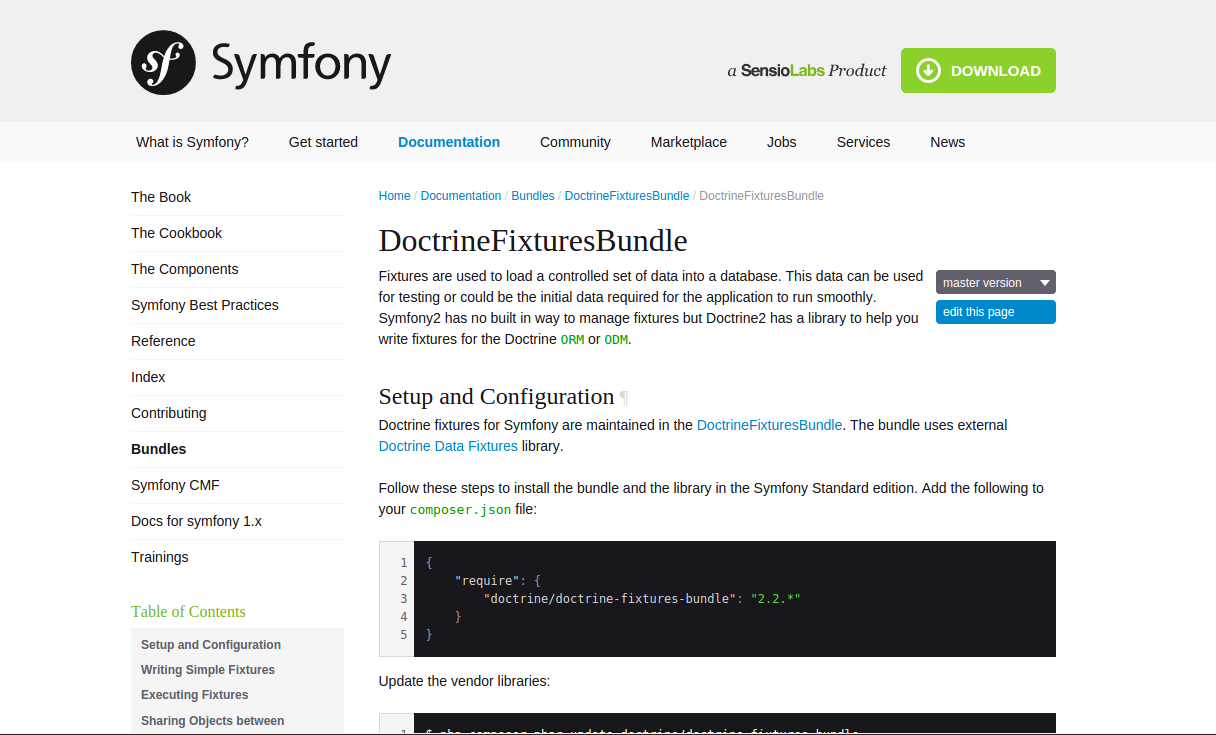Click the Table of Contents heading

(x=188, y=611)
